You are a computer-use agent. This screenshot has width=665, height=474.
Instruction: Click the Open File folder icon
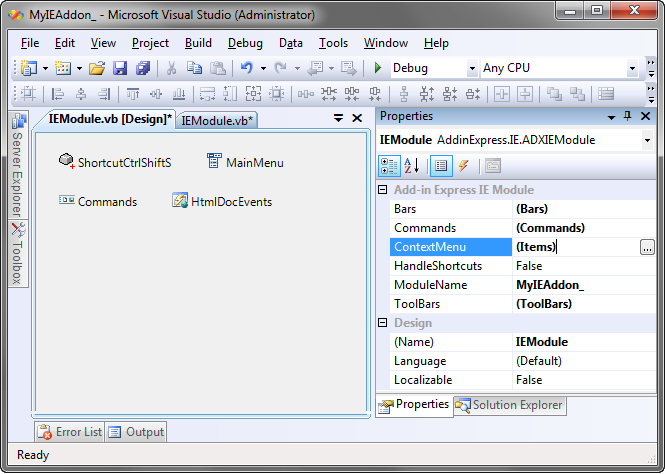pos(97,68)
